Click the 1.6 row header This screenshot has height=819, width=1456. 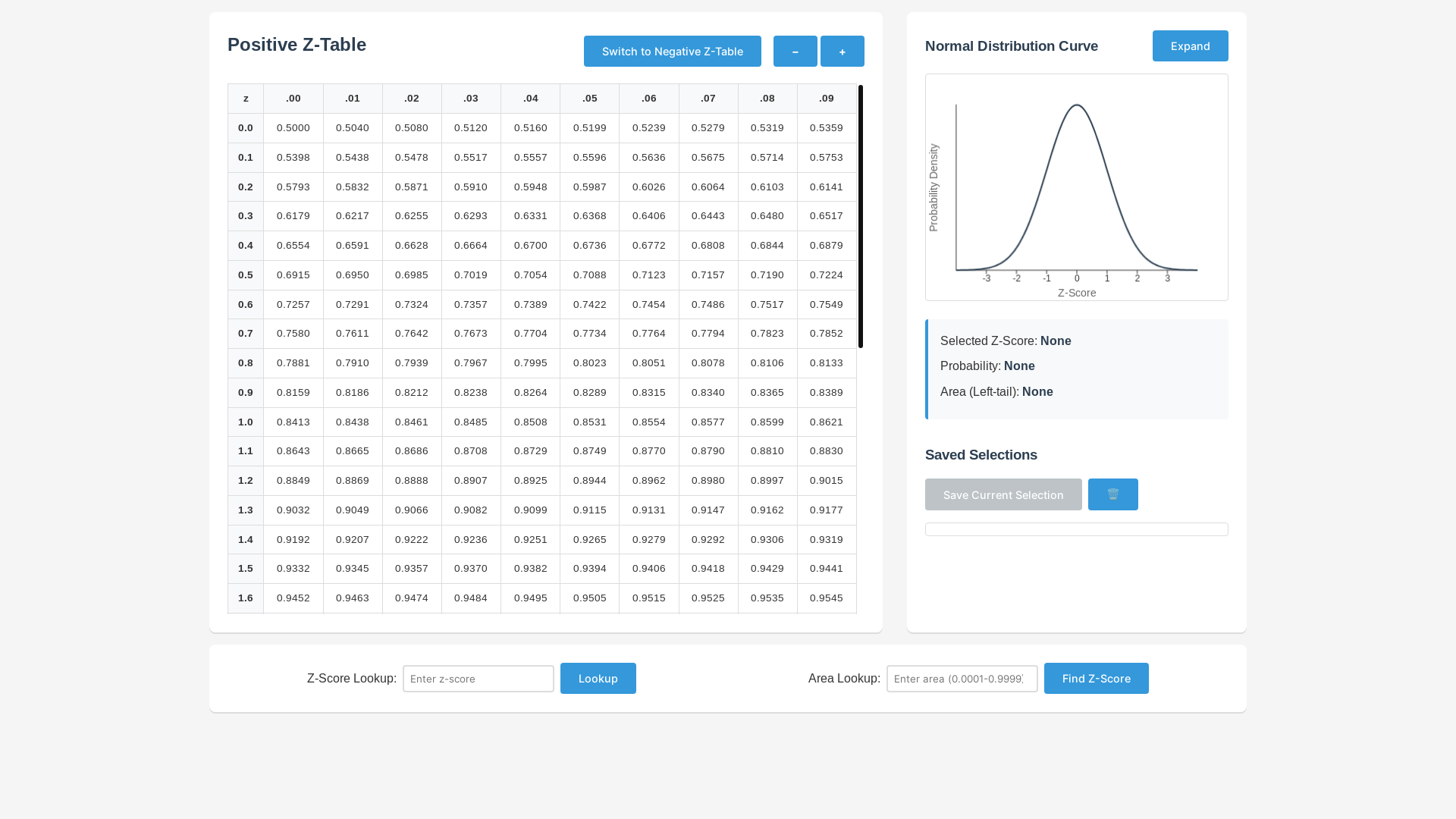[x=246, y=598]
